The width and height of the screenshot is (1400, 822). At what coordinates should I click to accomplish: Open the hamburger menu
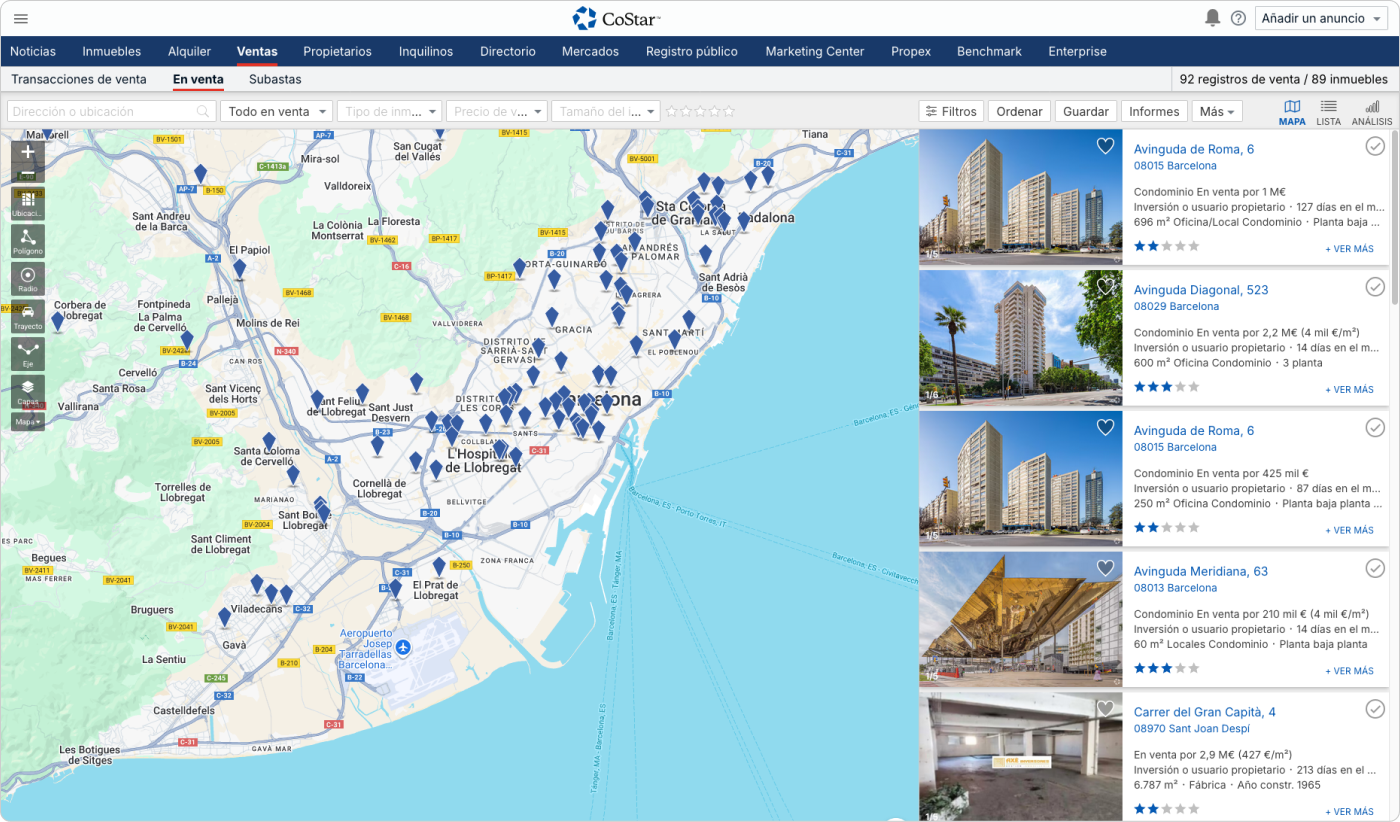coord(21,18)
